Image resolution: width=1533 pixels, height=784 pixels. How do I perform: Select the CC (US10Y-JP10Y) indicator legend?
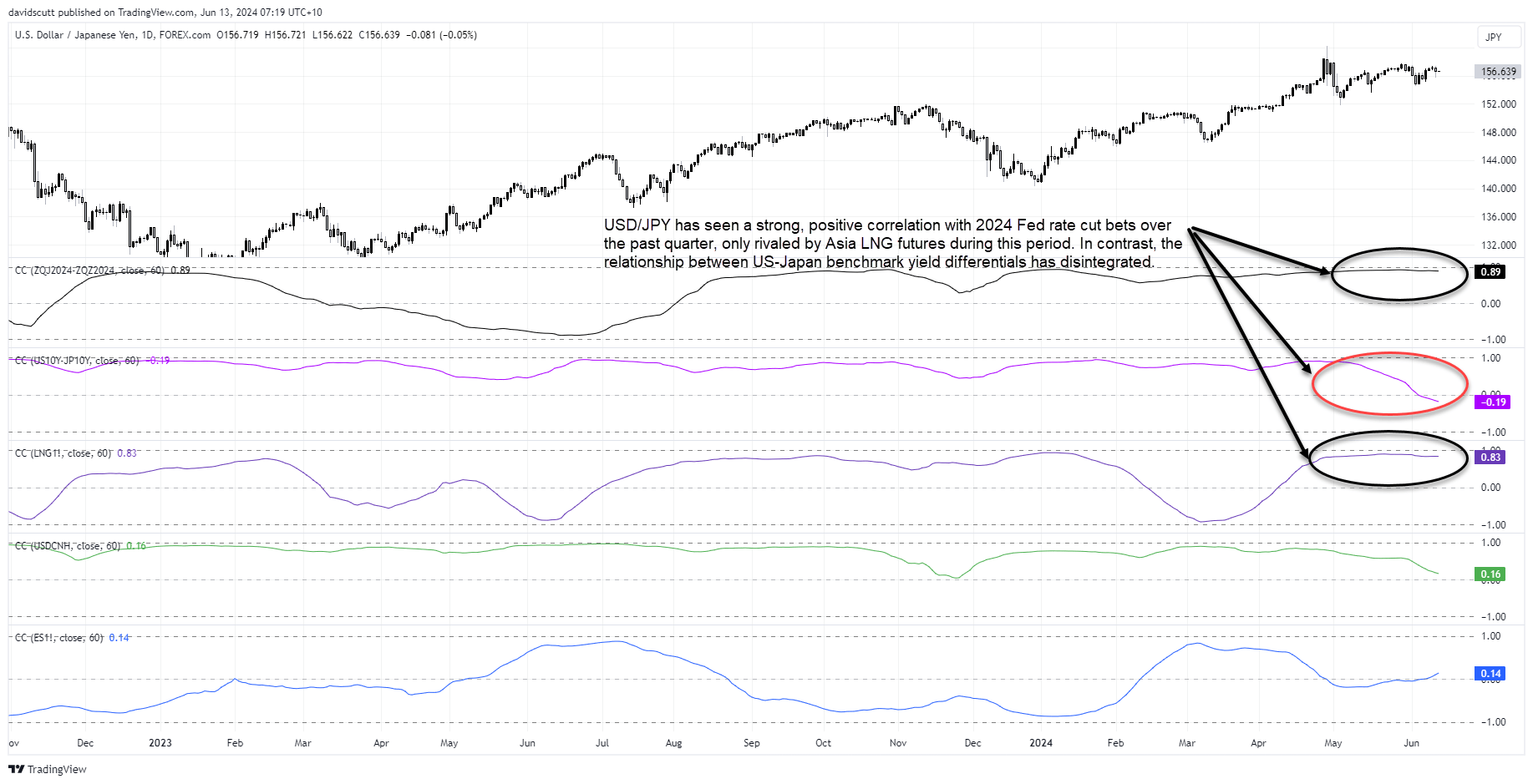point(77,361)
